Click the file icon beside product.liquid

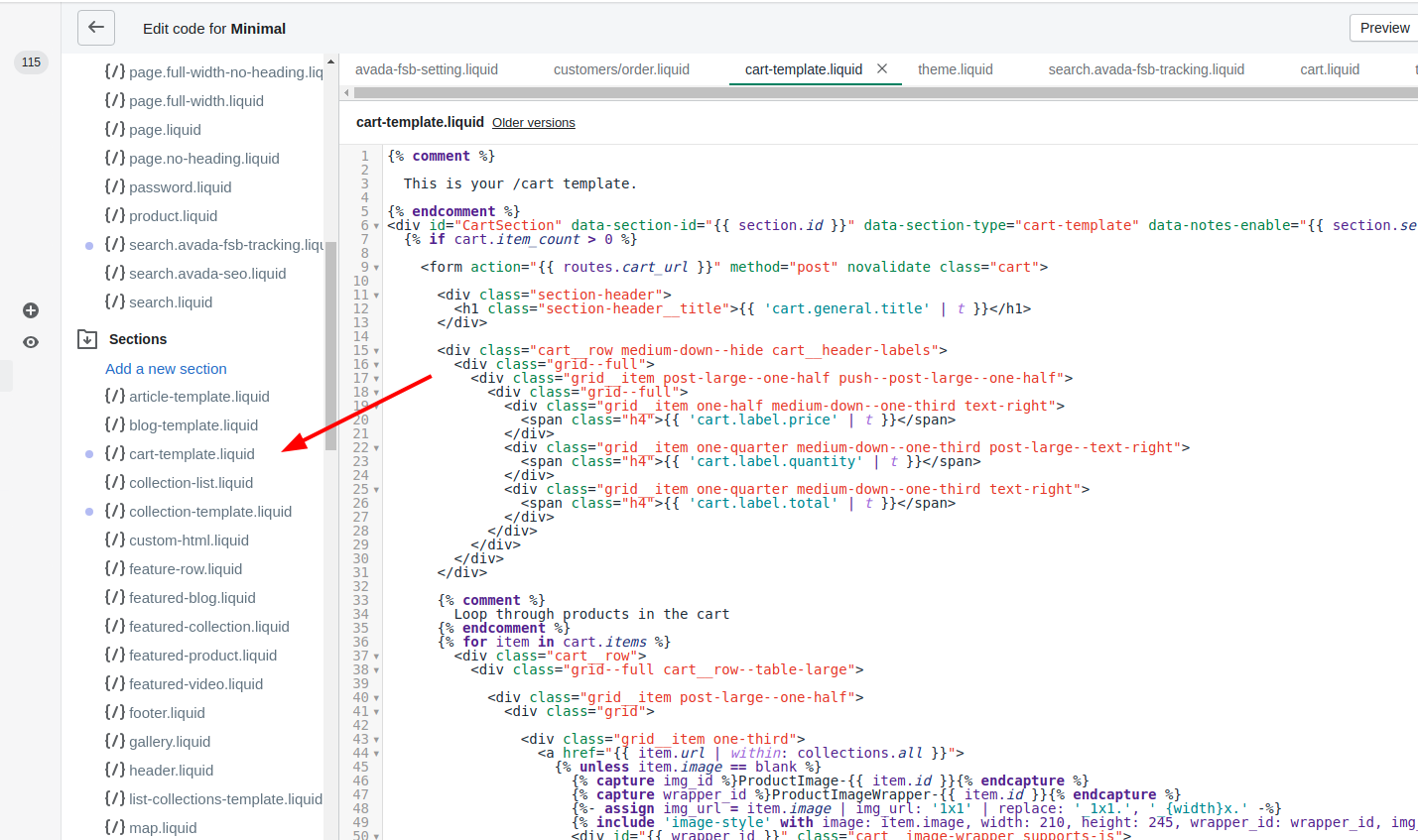pos(115,215)
